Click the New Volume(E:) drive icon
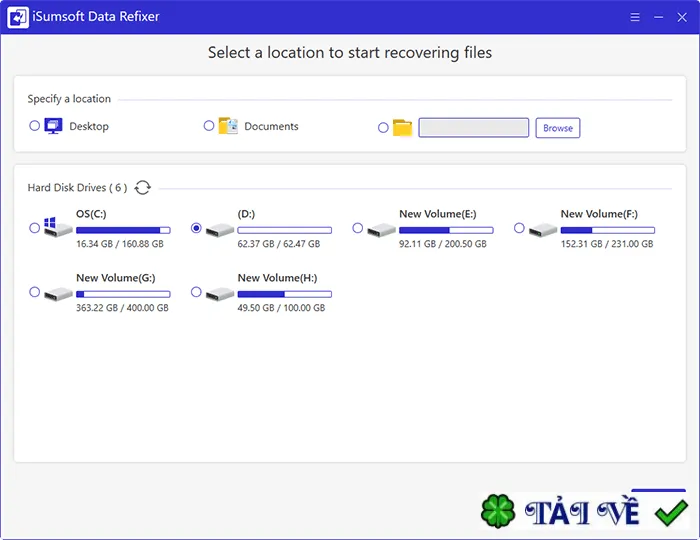This screenshot has height=540, width=700. [x=381, y=230]
